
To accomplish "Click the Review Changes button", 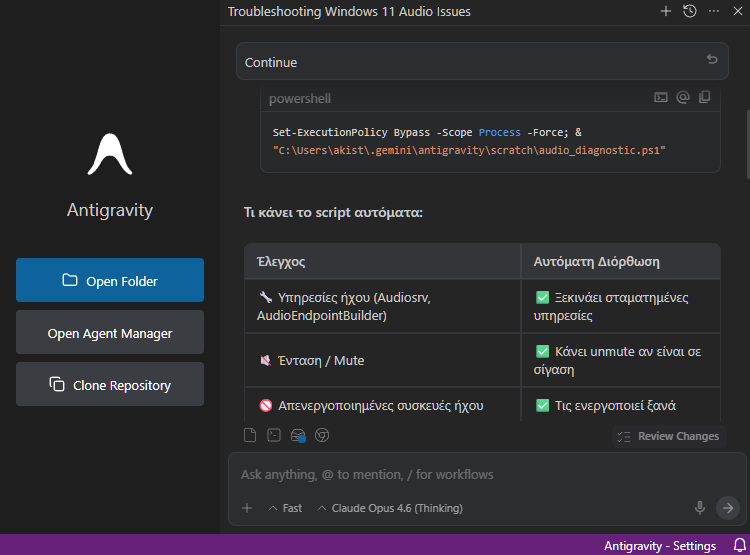I will pos(668,436).
